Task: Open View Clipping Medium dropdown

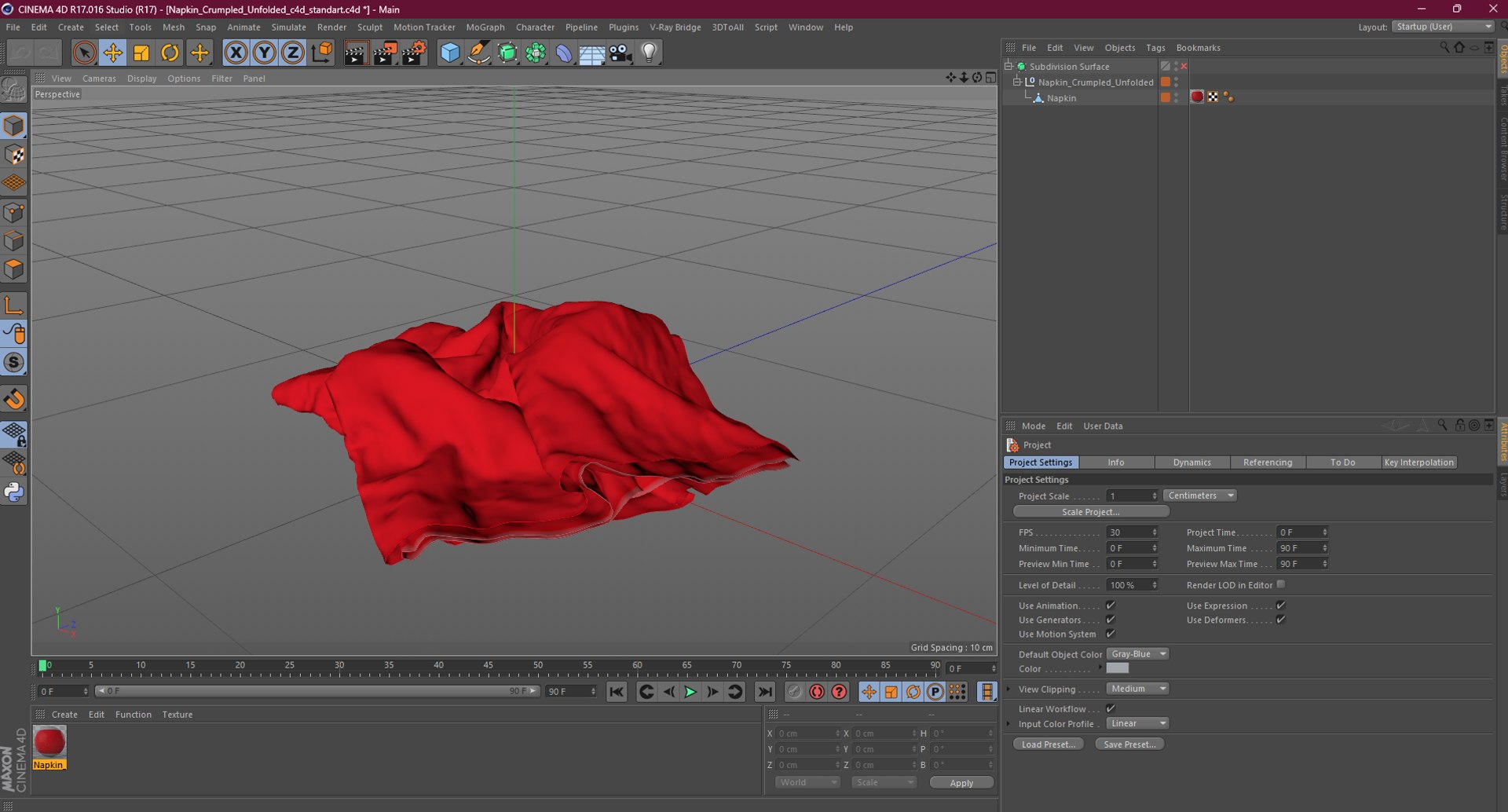Action: pyautogui.click(x=1137, y=689)
